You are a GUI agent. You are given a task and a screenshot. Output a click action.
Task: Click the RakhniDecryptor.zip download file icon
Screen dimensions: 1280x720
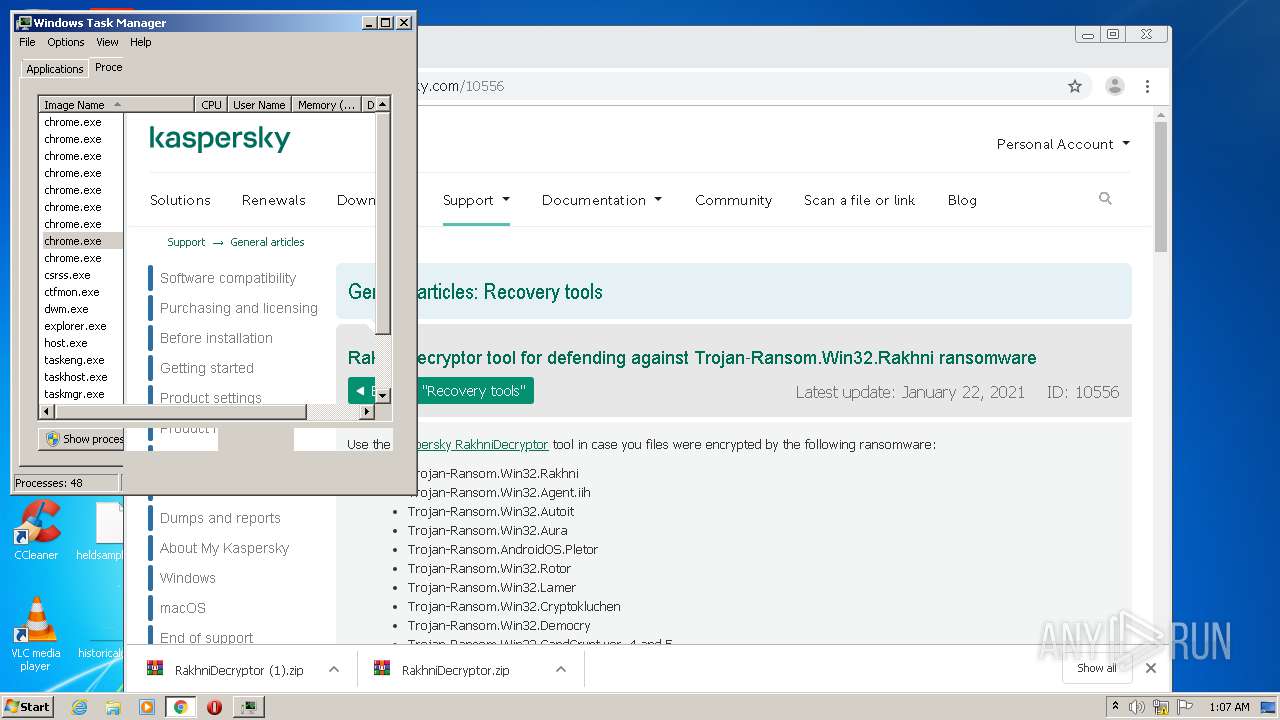pos(382,669)
